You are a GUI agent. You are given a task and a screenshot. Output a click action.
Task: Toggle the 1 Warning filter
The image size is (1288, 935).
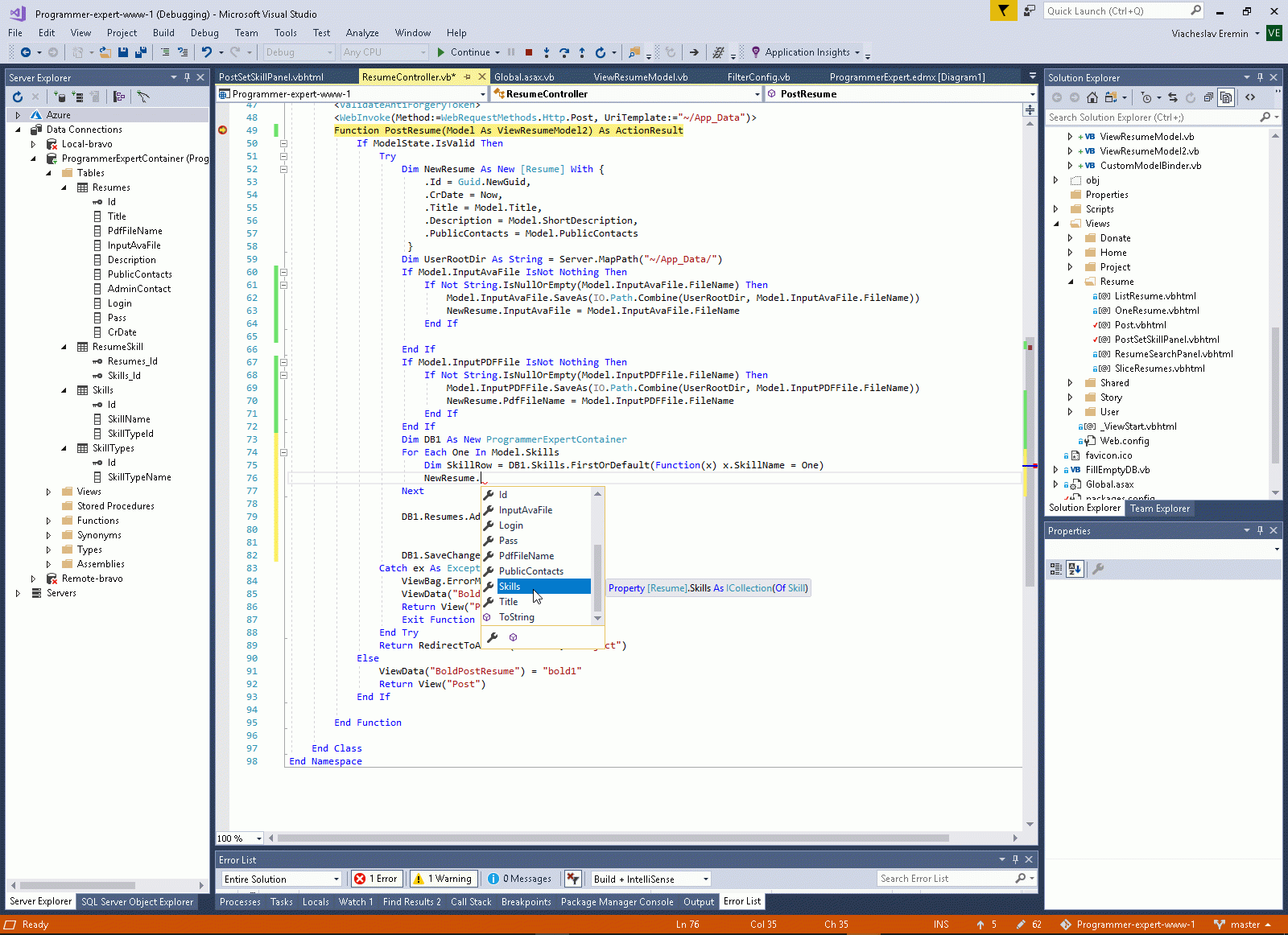pyautogui.click(x=444, y=879)
